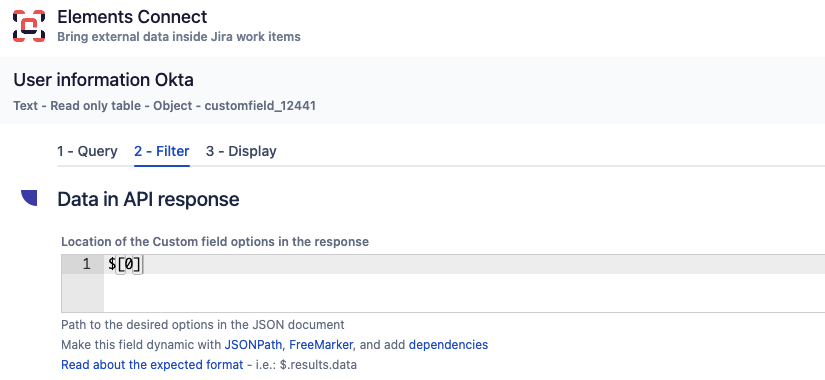Click the Elements Connect logo icon
Screen dimensions: 825x380
[x=29, y=26]
